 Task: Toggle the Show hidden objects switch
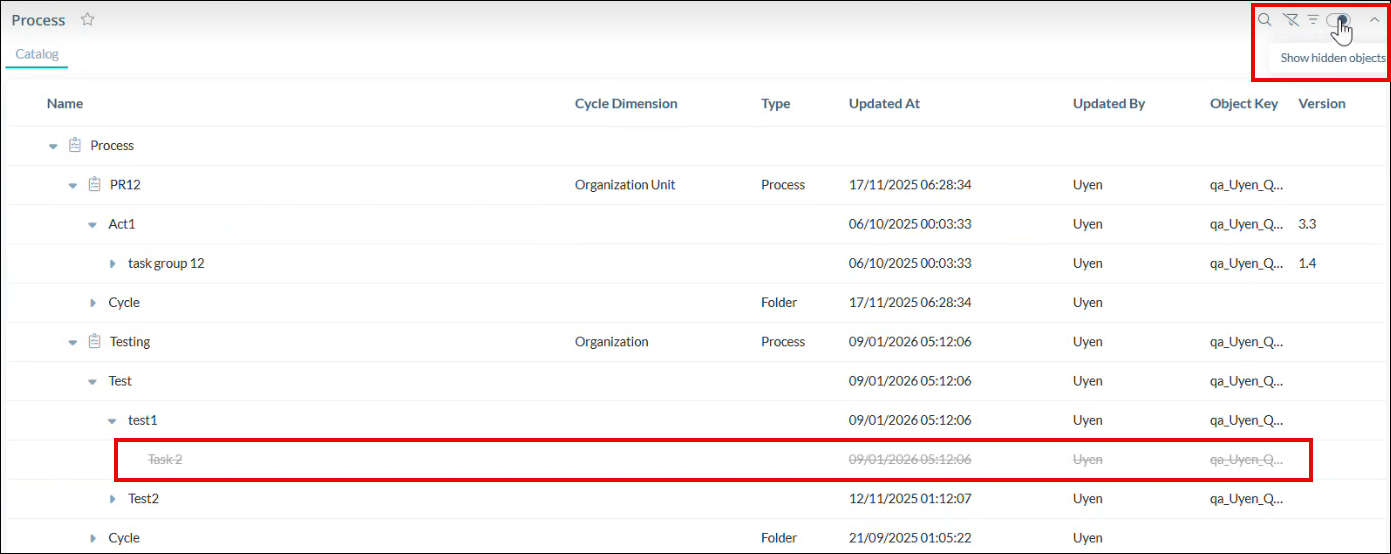(x=1338, y=20)
